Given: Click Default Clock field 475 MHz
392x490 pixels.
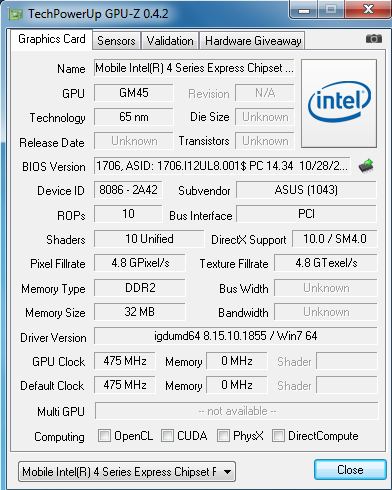Looking at the screenshot, I should point(125,385).
